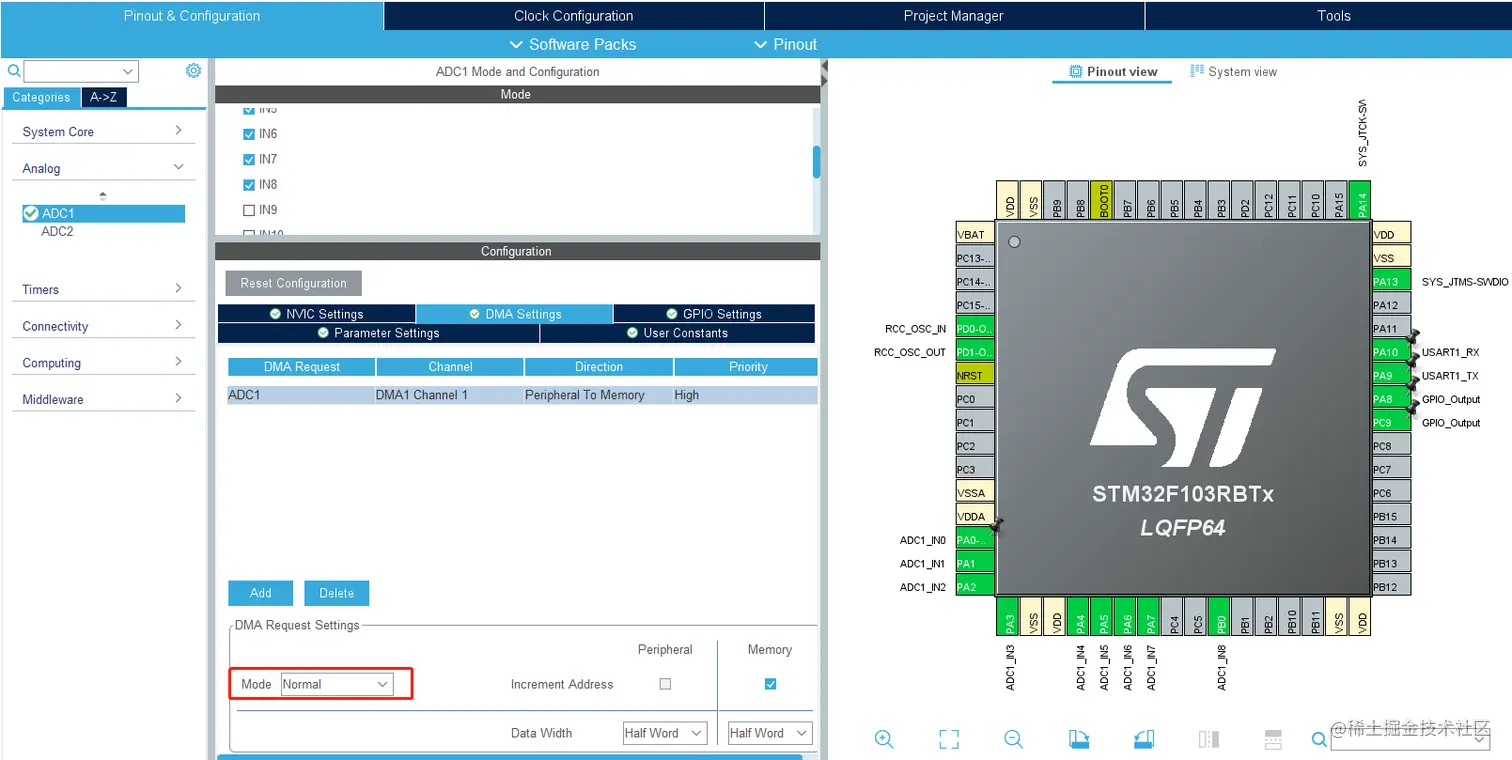Screen dimensions: 1512x760
Task: Uncheck the IN8 channel checkbox
Action: tap(249, 185)
